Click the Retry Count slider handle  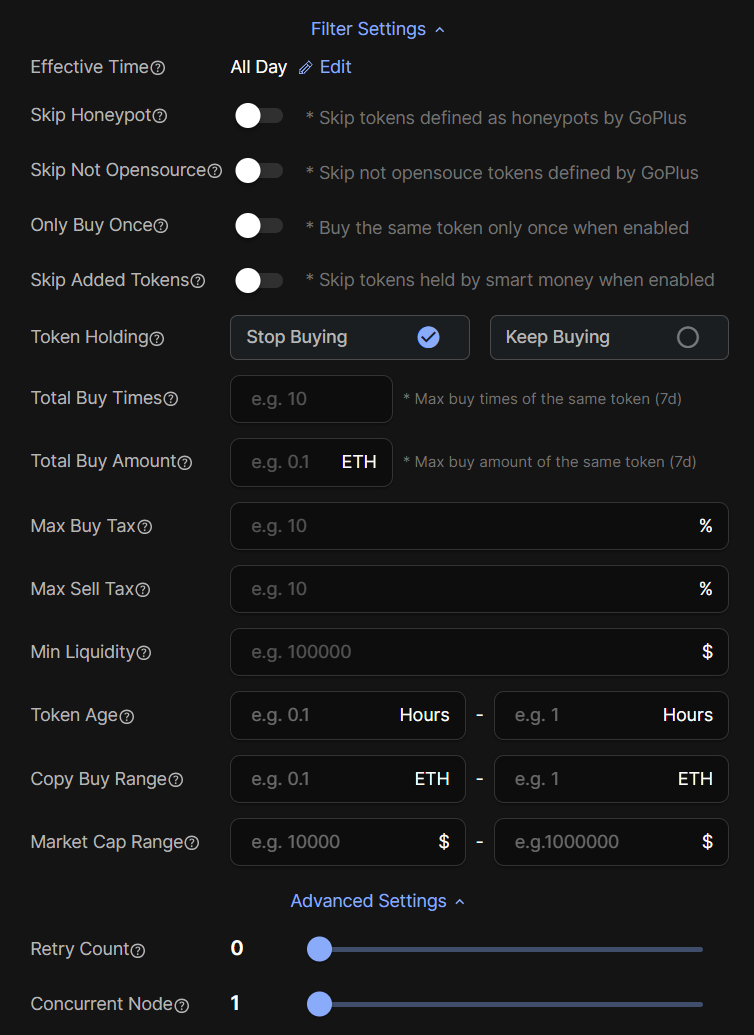pos(319,949)
